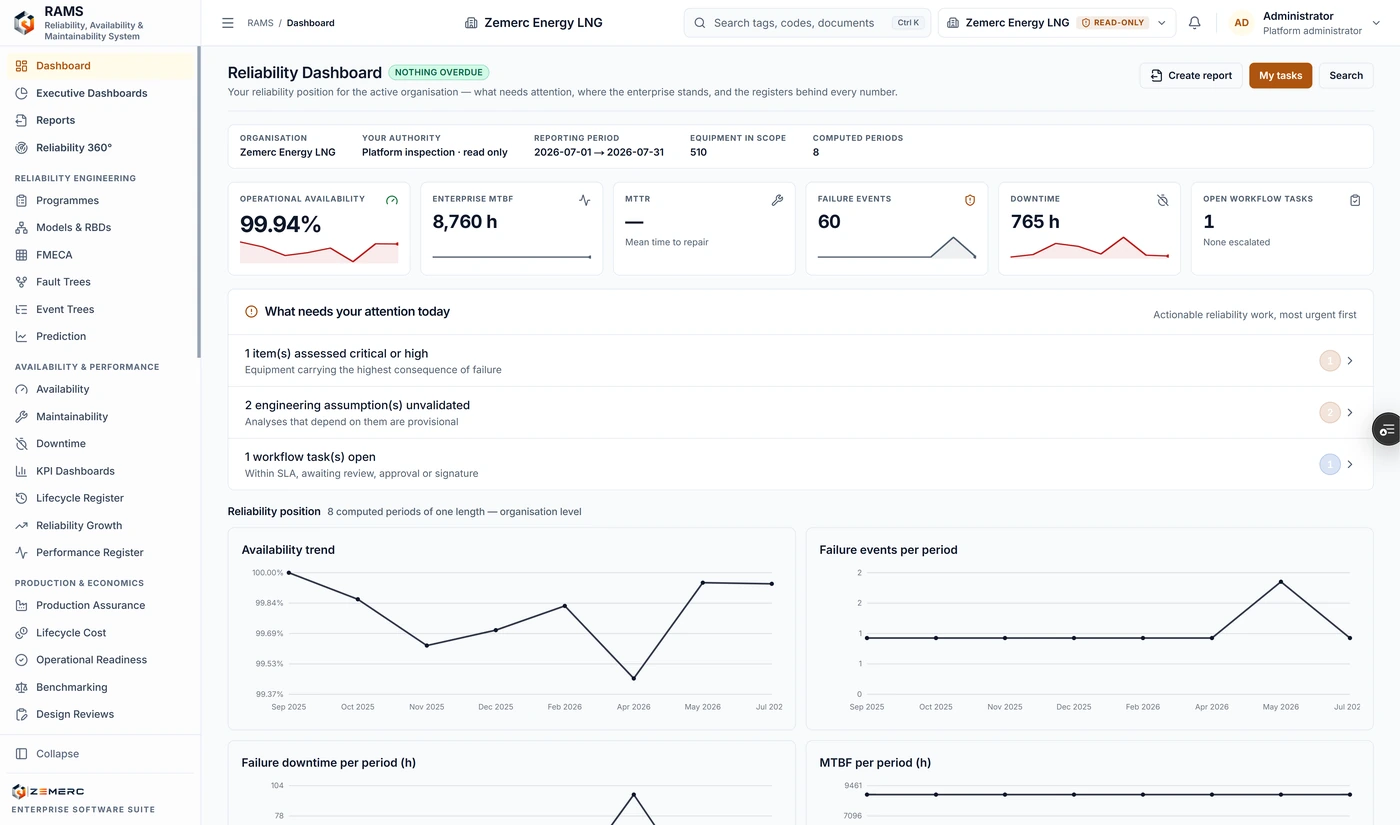Click the gauge icon on Operational Availability card

point(392,200)
